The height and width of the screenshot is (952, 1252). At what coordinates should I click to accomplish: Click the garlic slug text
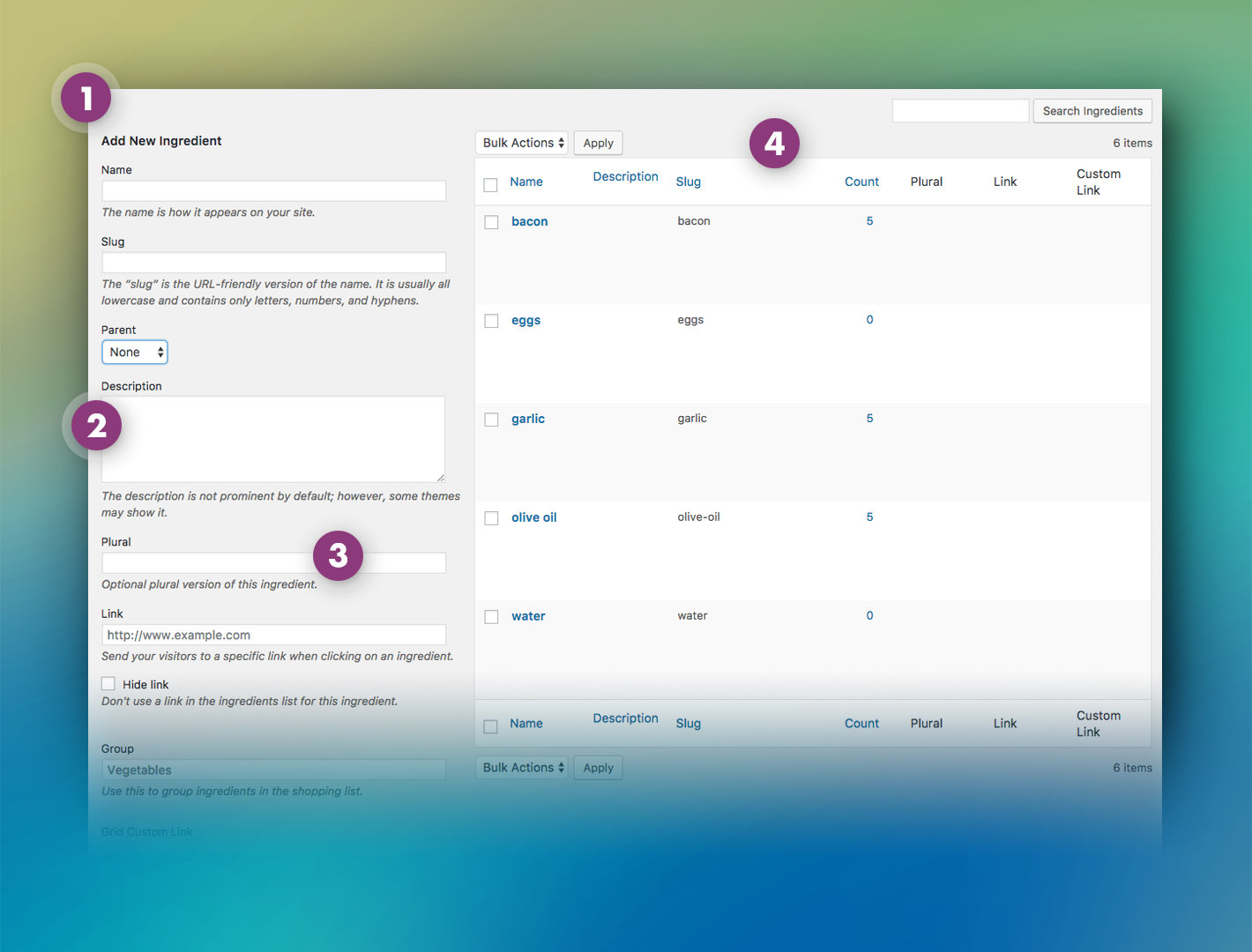692,419
